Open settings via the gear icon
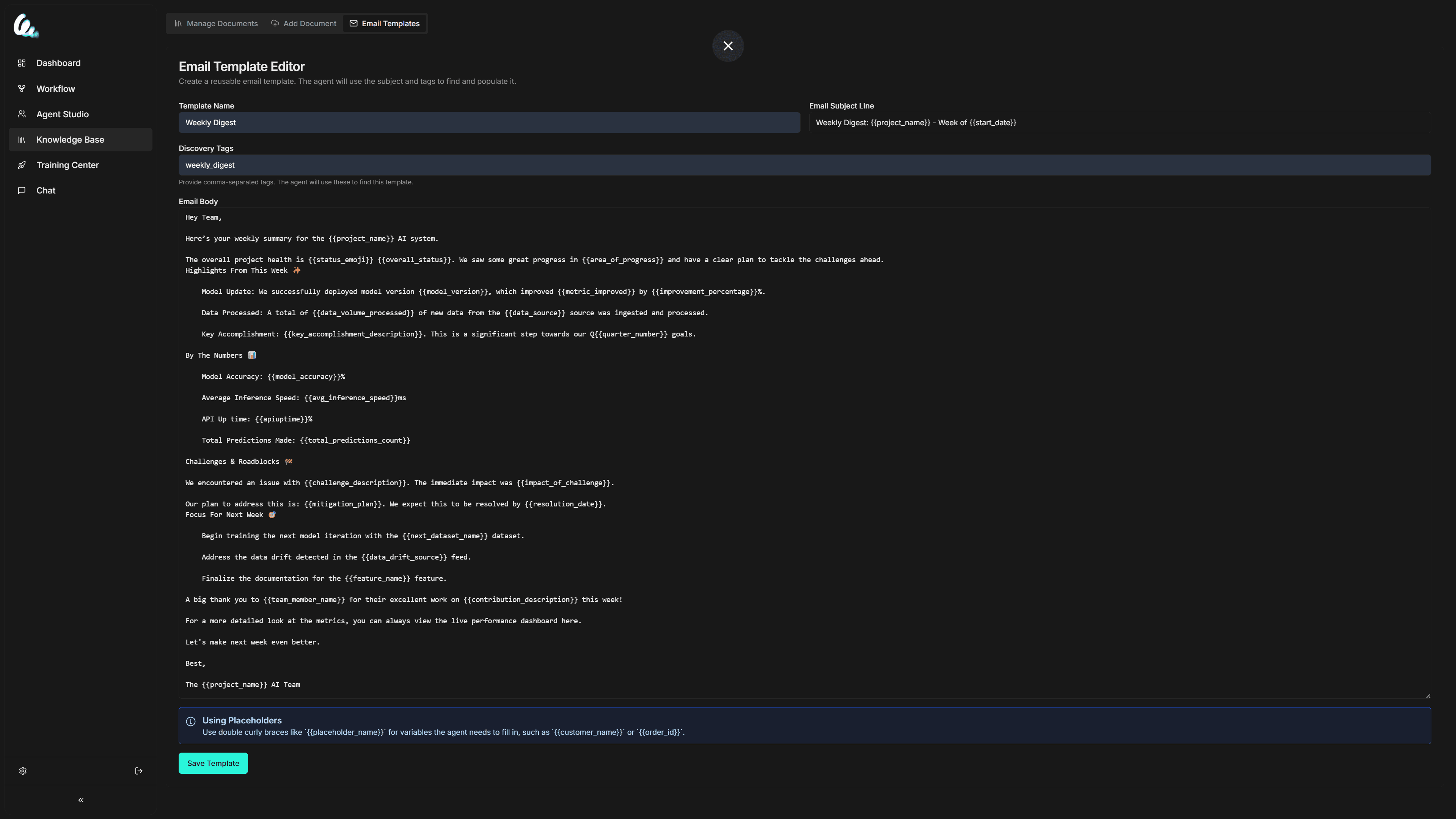1456x819 pixels. point(23,770)
